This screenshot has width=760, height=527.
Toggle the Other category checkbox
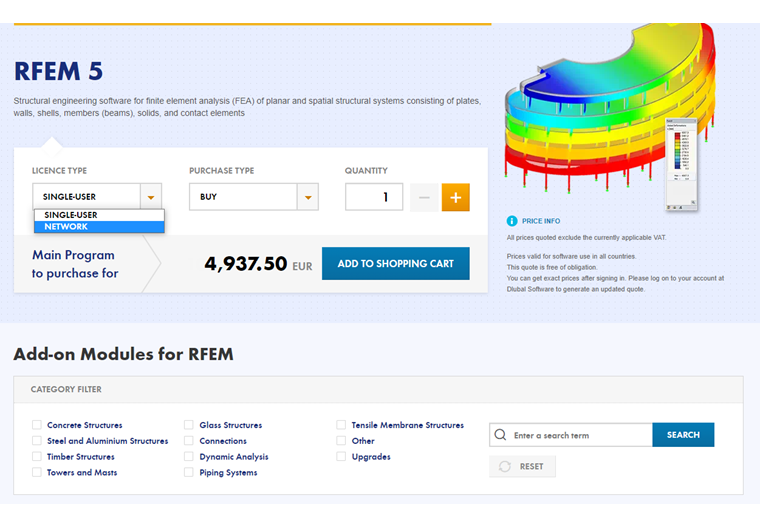pyautogui.click(x=341, y=441)
